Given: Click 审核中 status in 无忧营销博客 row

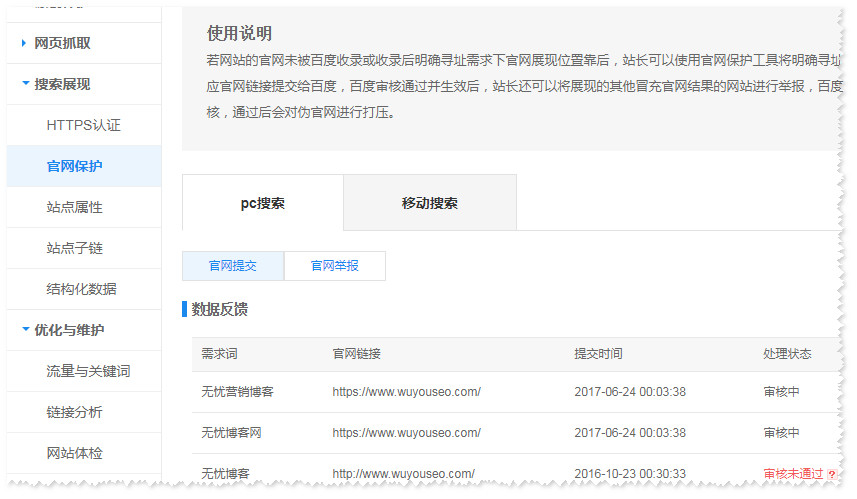Looking at the screenshot, I should (x=781, y=392).
